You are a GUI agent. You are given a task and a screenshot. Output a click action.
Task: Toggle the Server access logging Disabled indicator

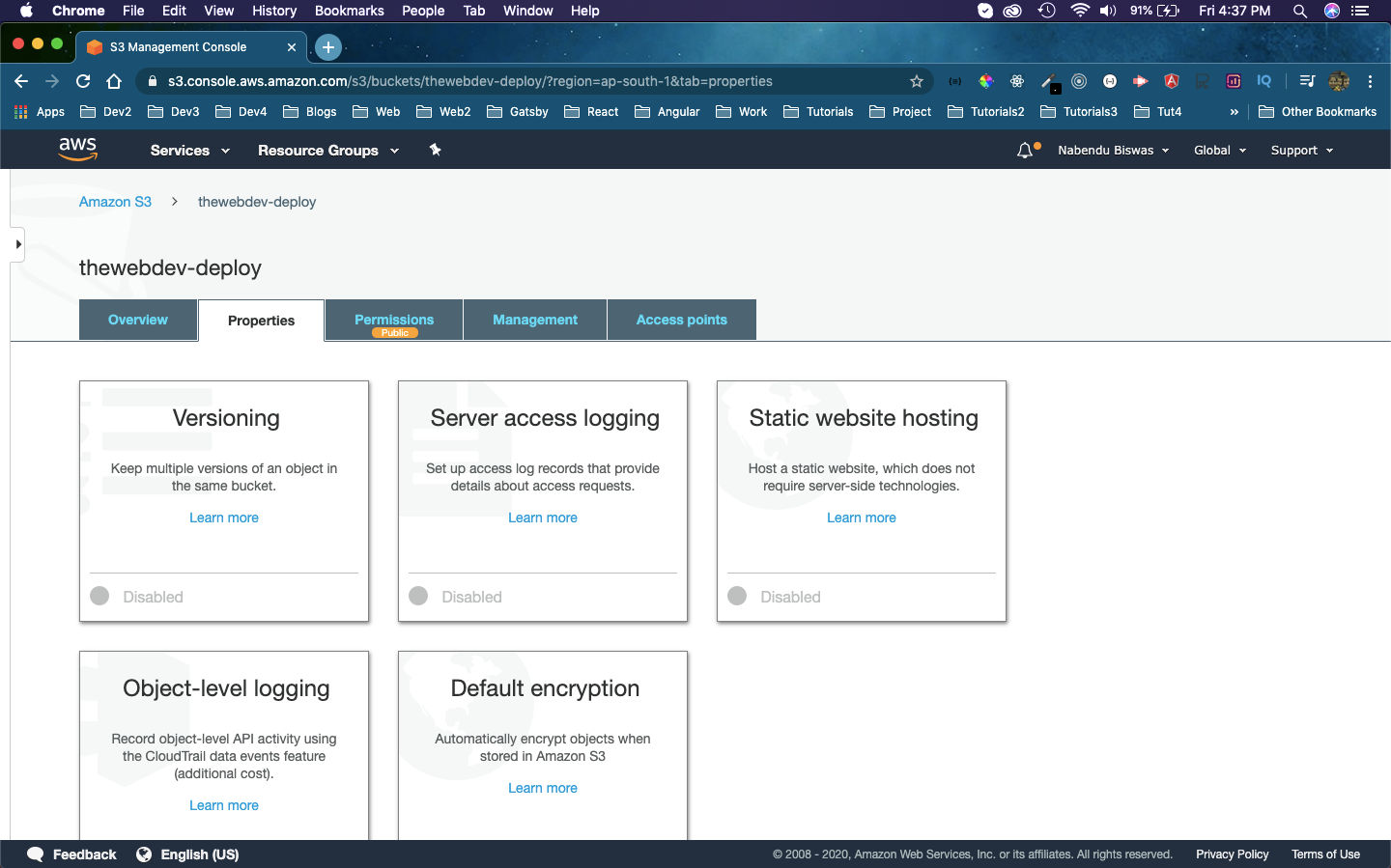418,596
